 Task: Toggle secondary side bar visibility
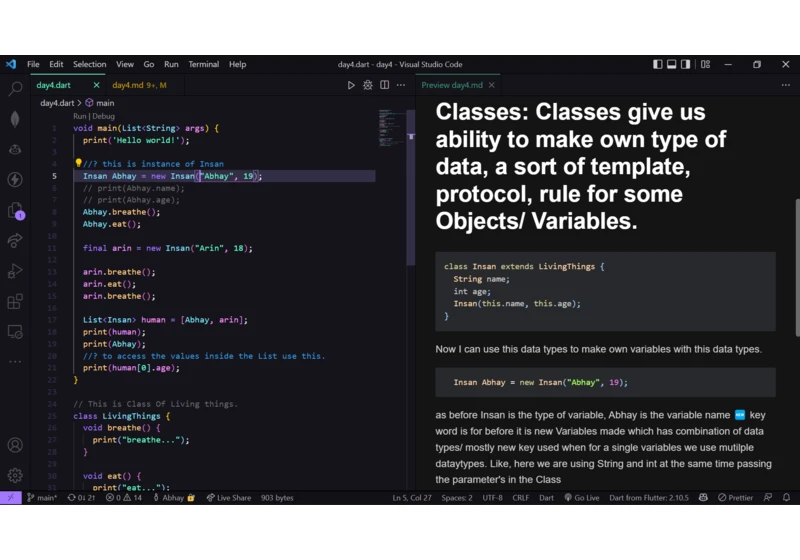686,64
